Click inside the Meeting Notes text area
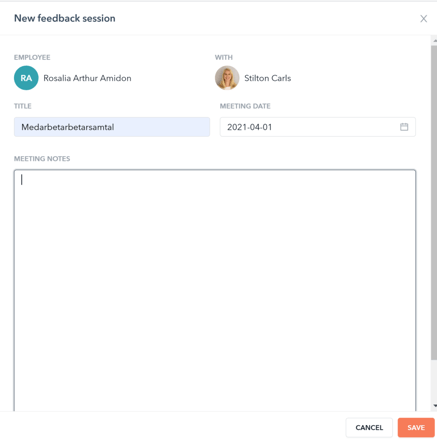This screenshot has height=443, width=437. (x=215, y=290)
